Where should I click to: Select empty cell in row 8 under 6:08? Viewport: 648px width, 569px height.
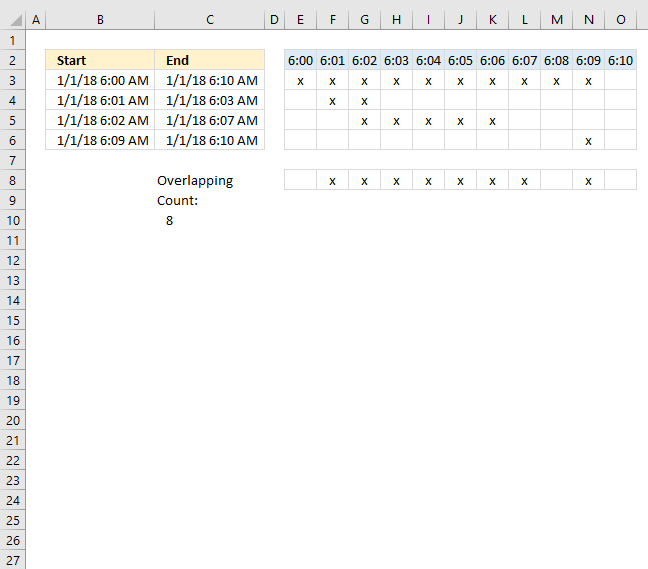click(557, 180)
